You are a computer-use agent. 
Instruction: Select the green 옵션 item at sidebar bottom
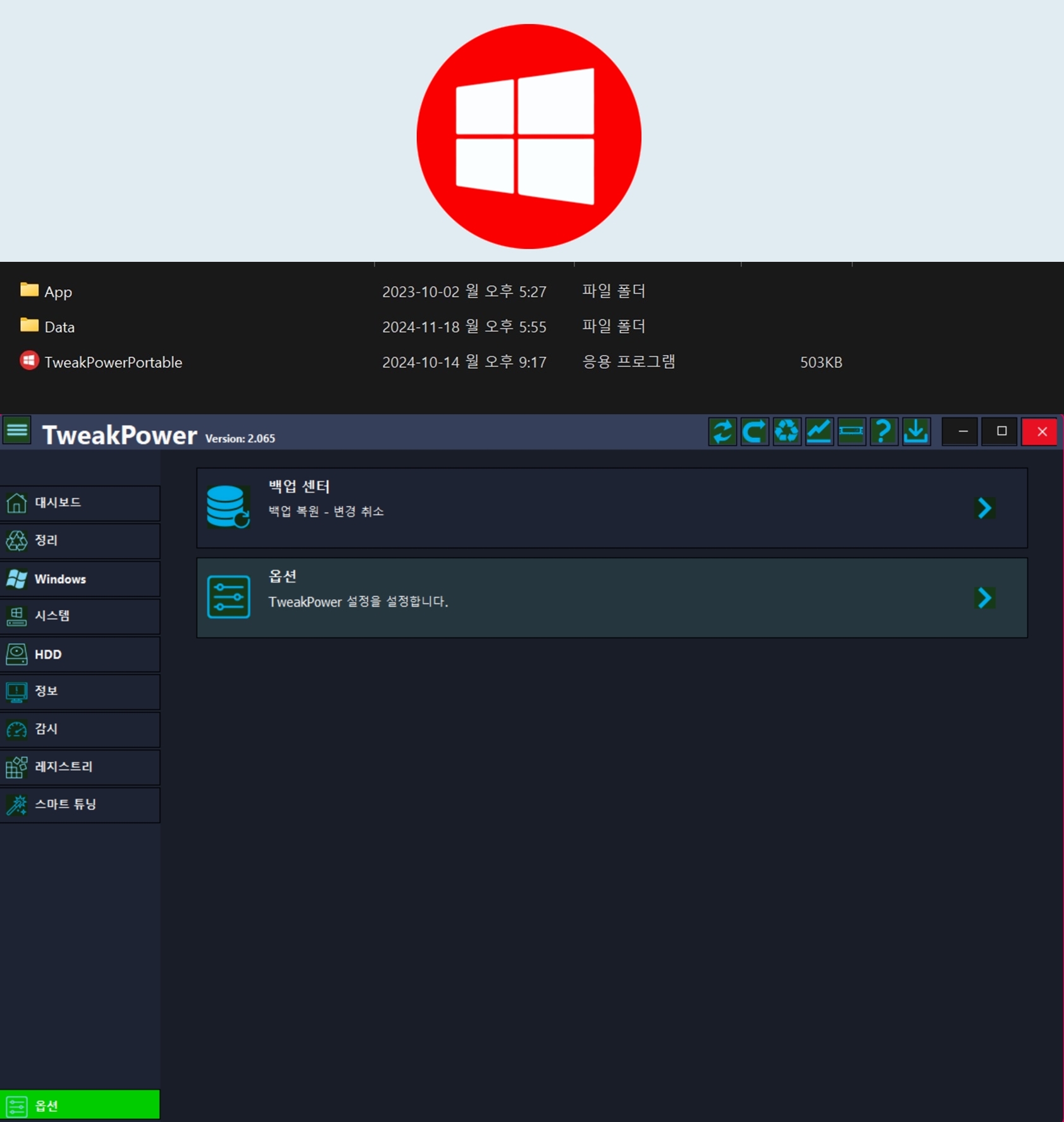(x=80, y=1105)
